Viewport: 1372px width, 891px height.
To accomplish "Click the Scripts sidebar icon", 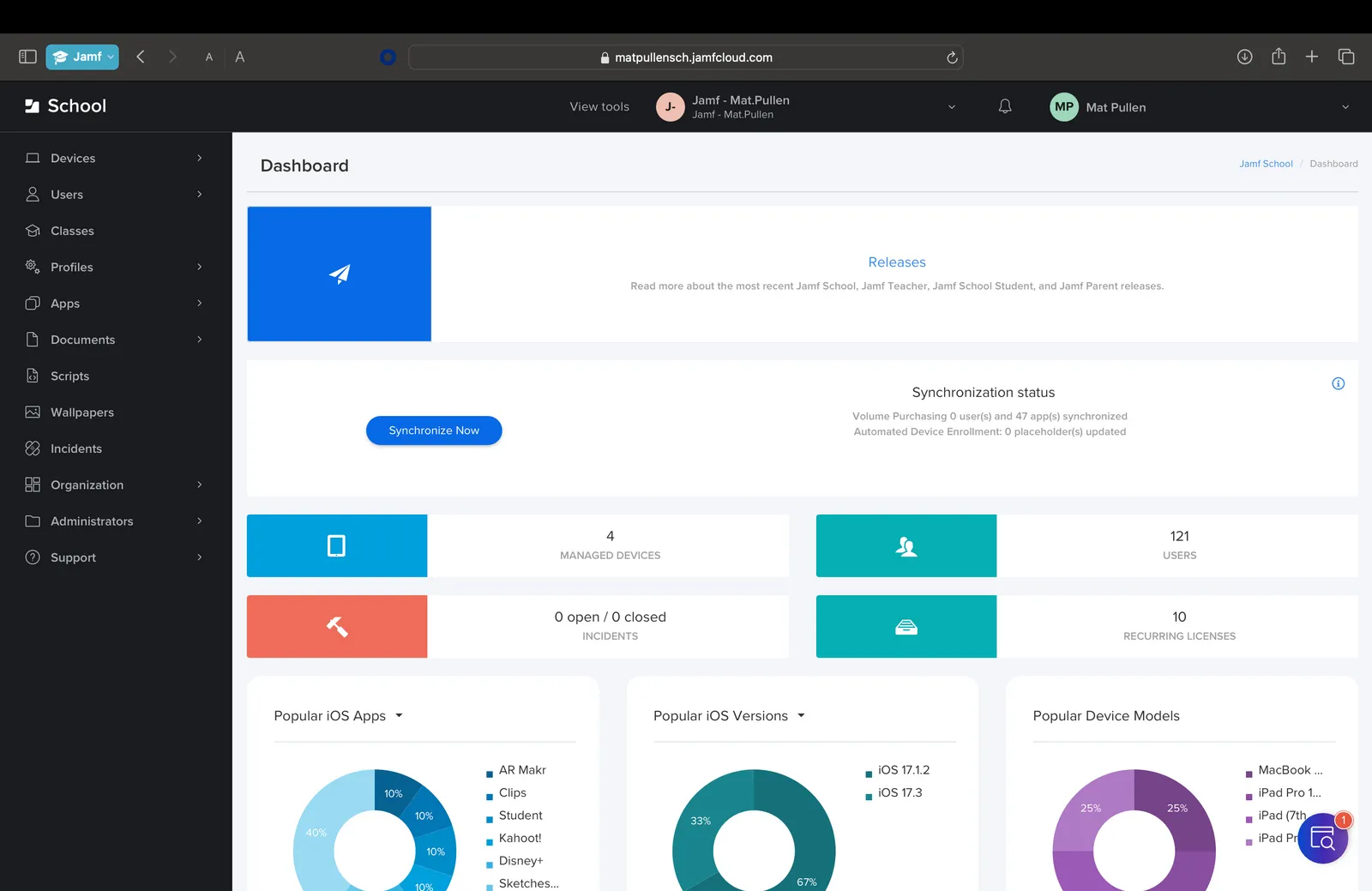I will click(33, 376).
